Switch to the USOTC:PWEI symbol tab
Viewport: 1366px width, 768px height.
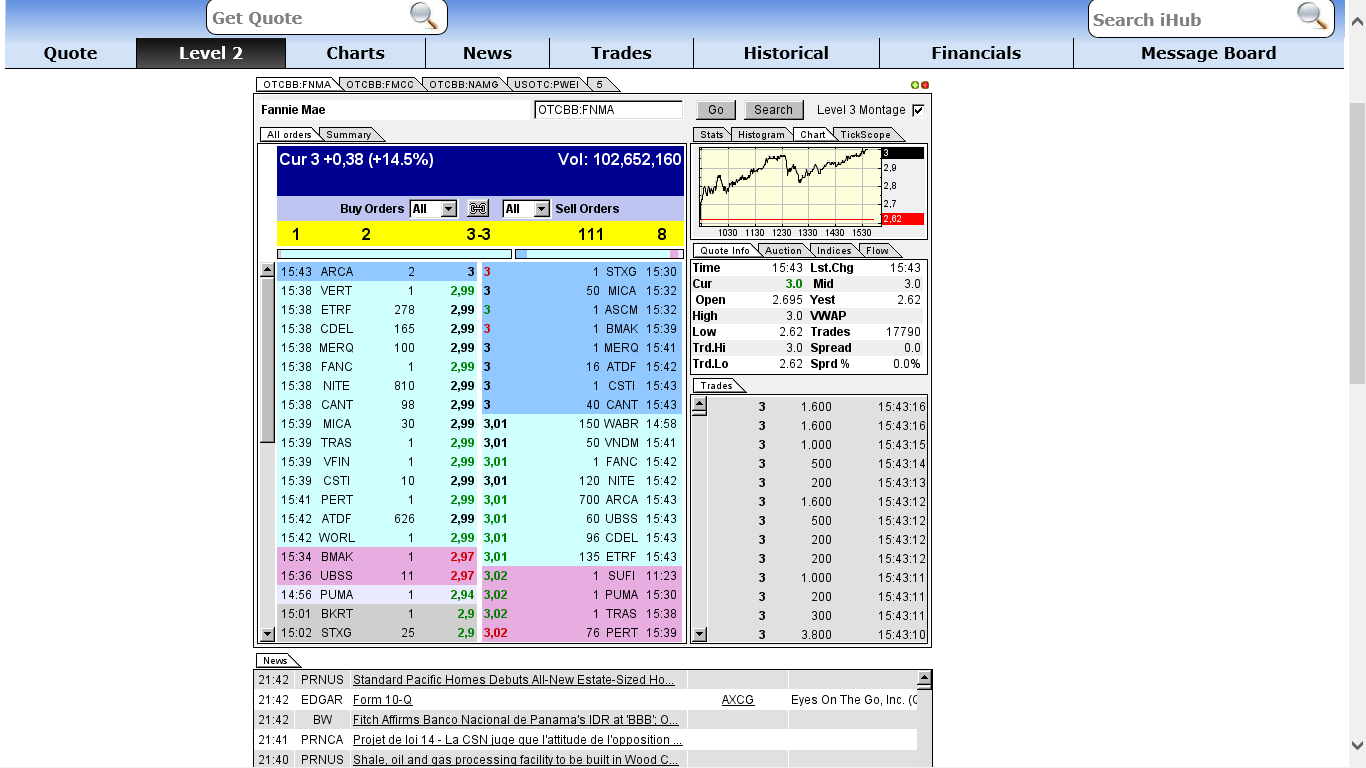pyautogui.click(x=546, y=85)
